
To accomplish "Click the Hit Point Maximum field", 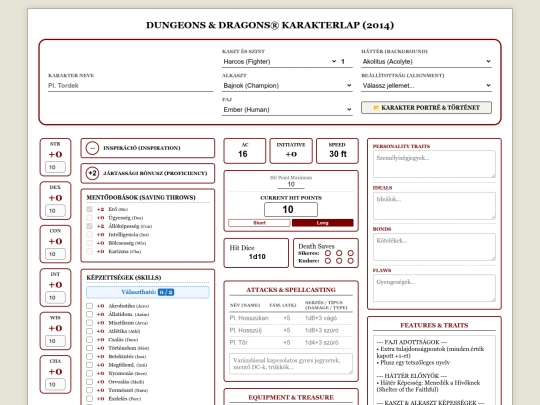I will pyautogui.click(x=291, y=184).
